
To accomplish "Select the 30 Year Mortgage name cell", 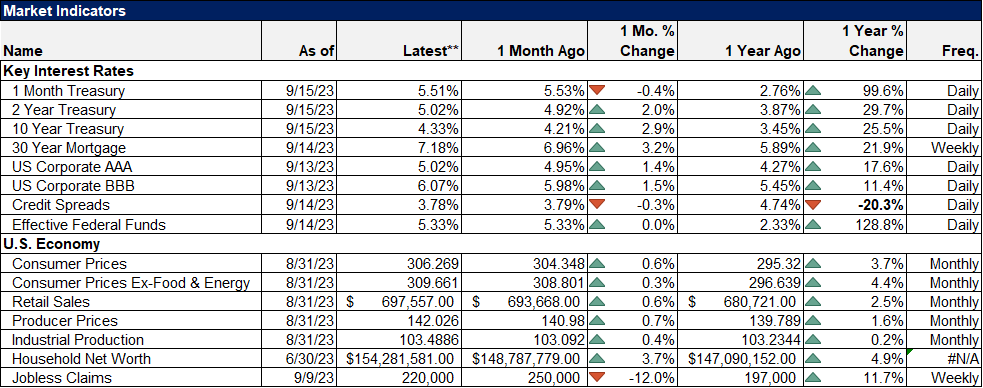I will pos(130,148).
